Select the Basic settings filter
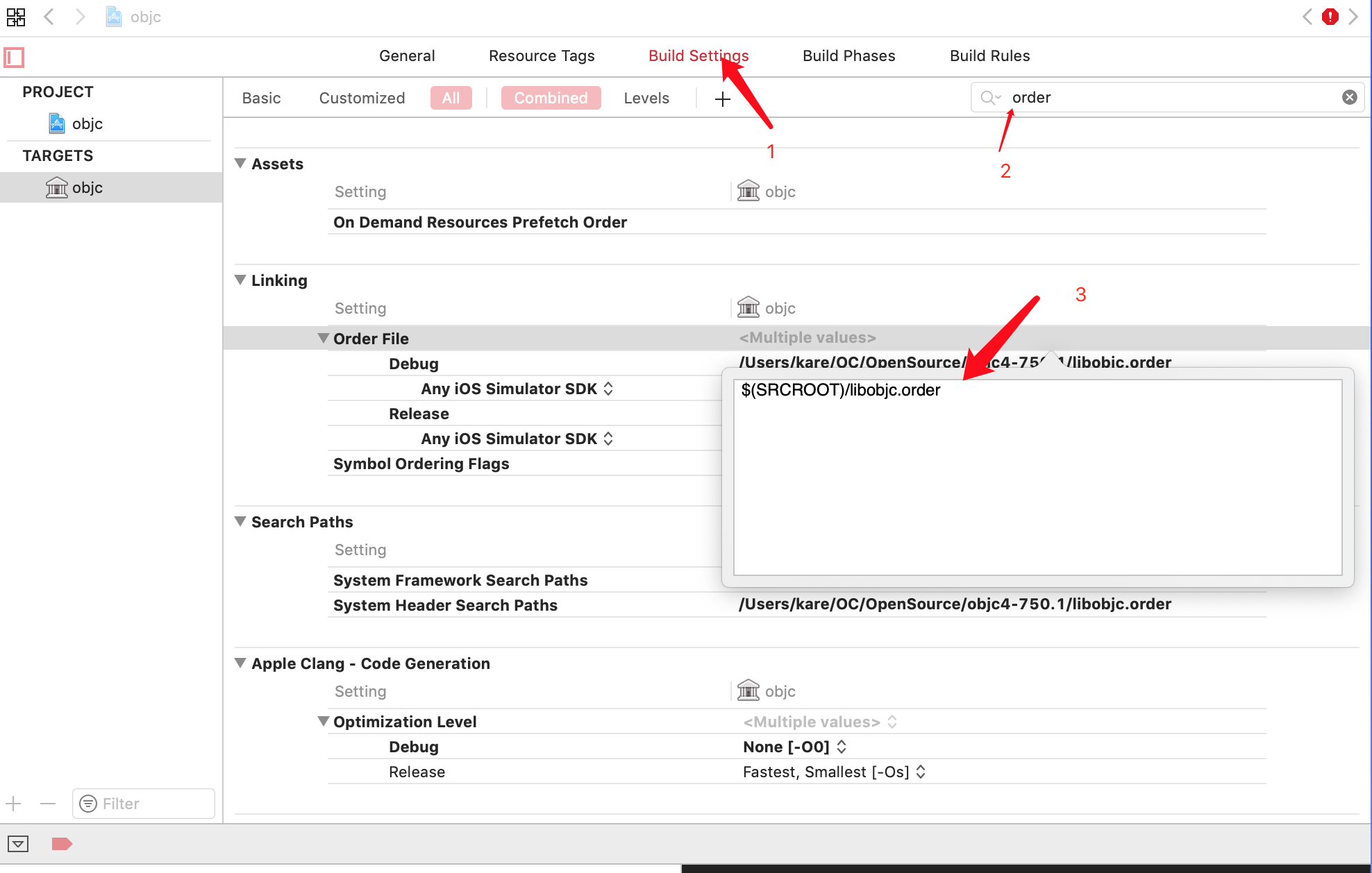 pyautogui.click(x=261, y=98)
